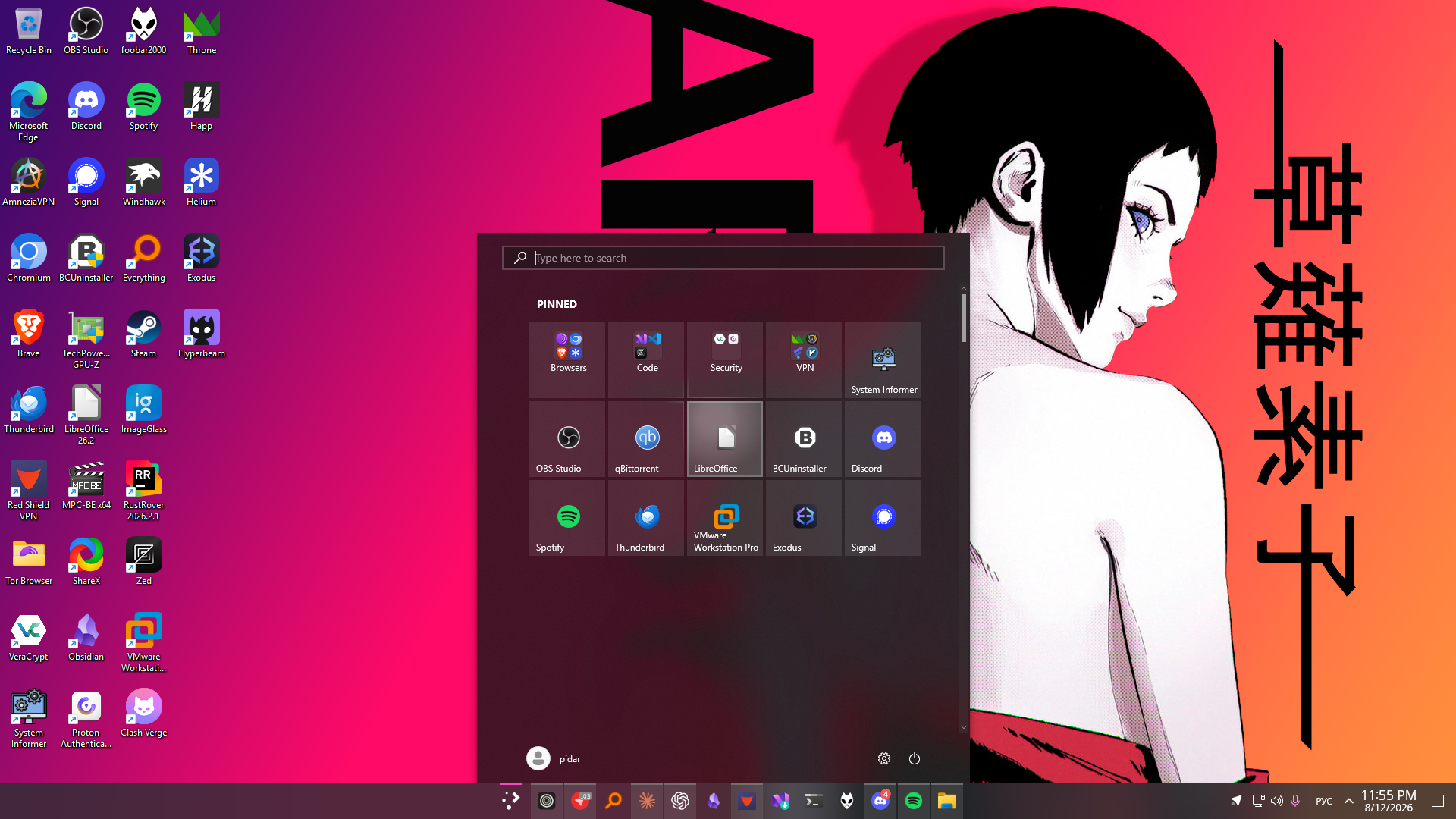Select the ShareX desktop shortcut
This screenshot has width=1456, height=819.
pyautogui.click(x=86, y=562)
